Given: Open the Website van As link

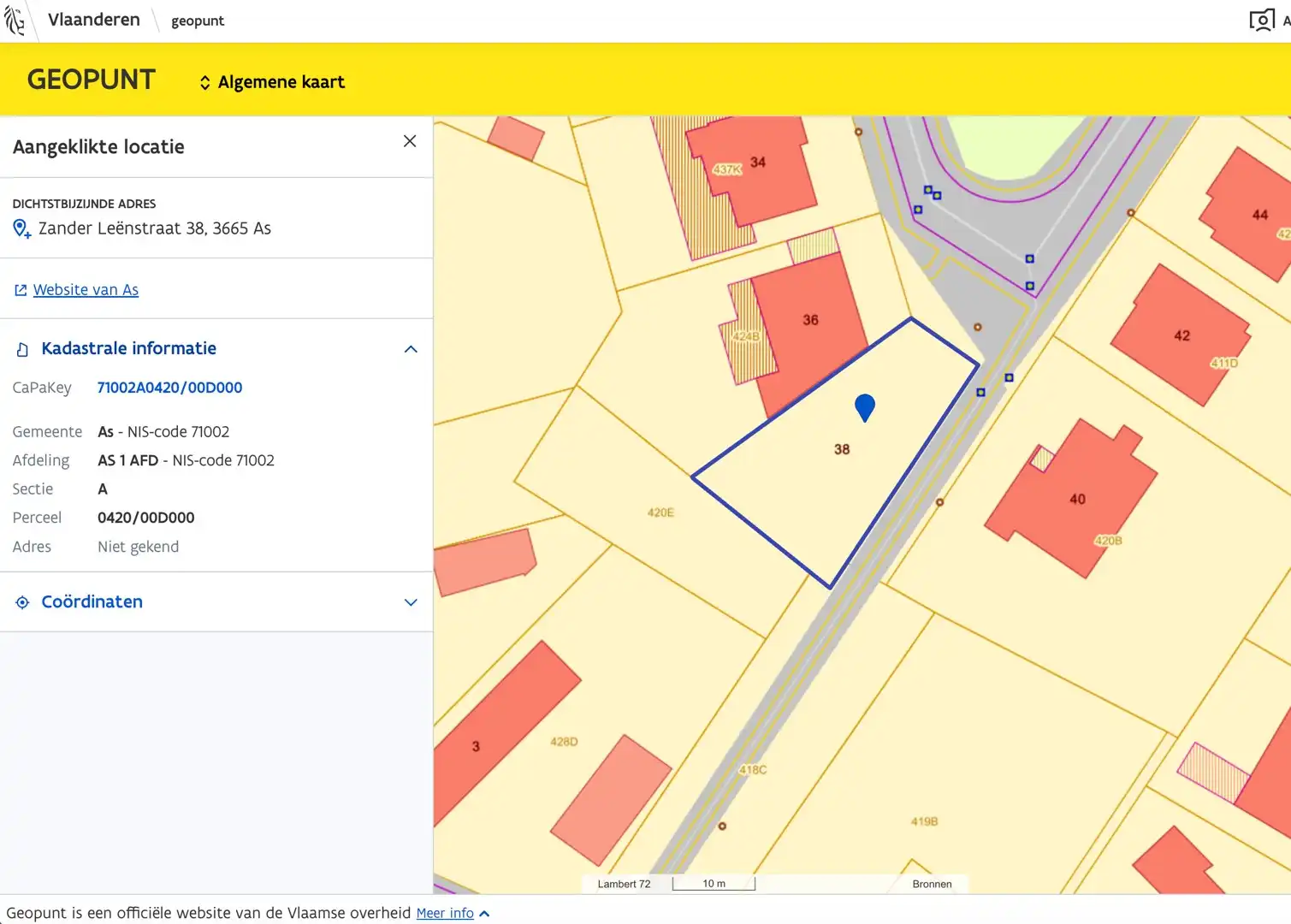Looking at the screenshot, I should click(x=86, y=290).
